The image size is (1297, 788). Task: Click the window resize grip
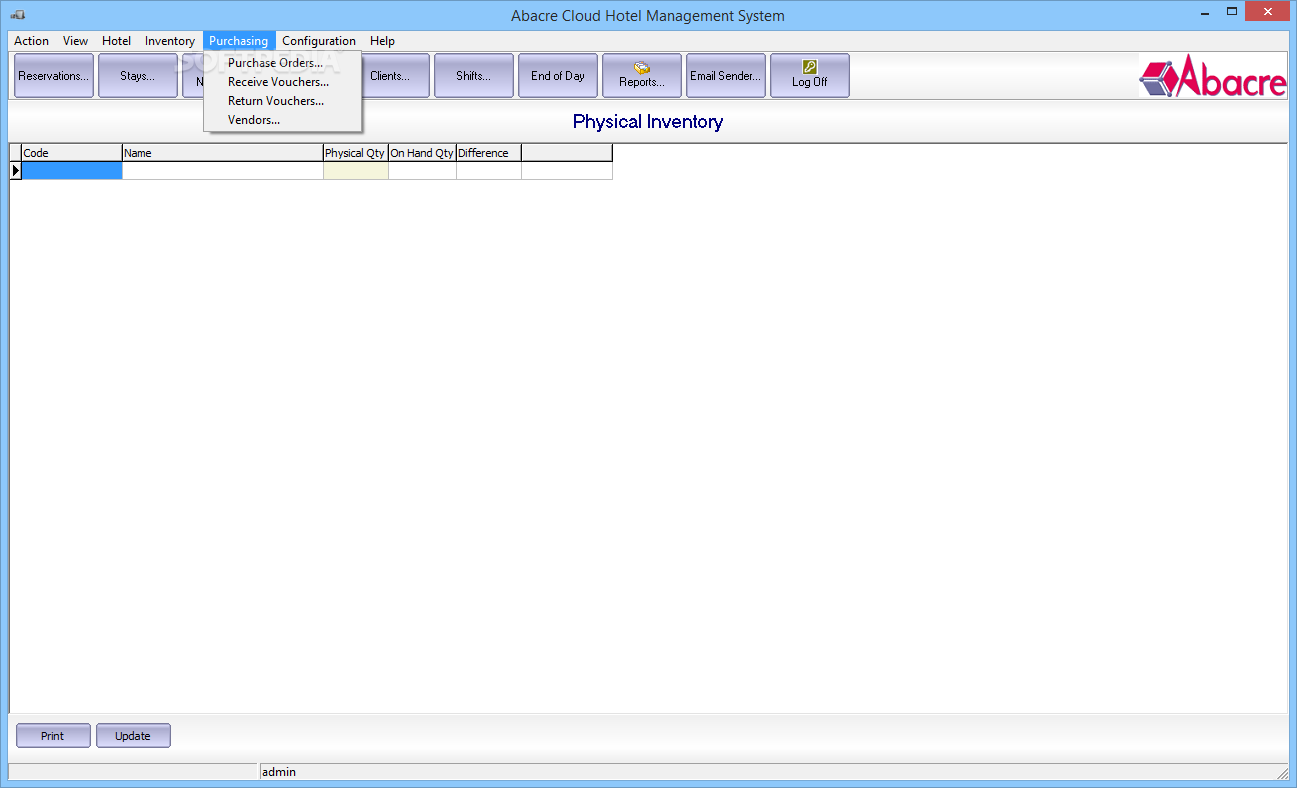pyautogui.click(x=1282, y=773)
